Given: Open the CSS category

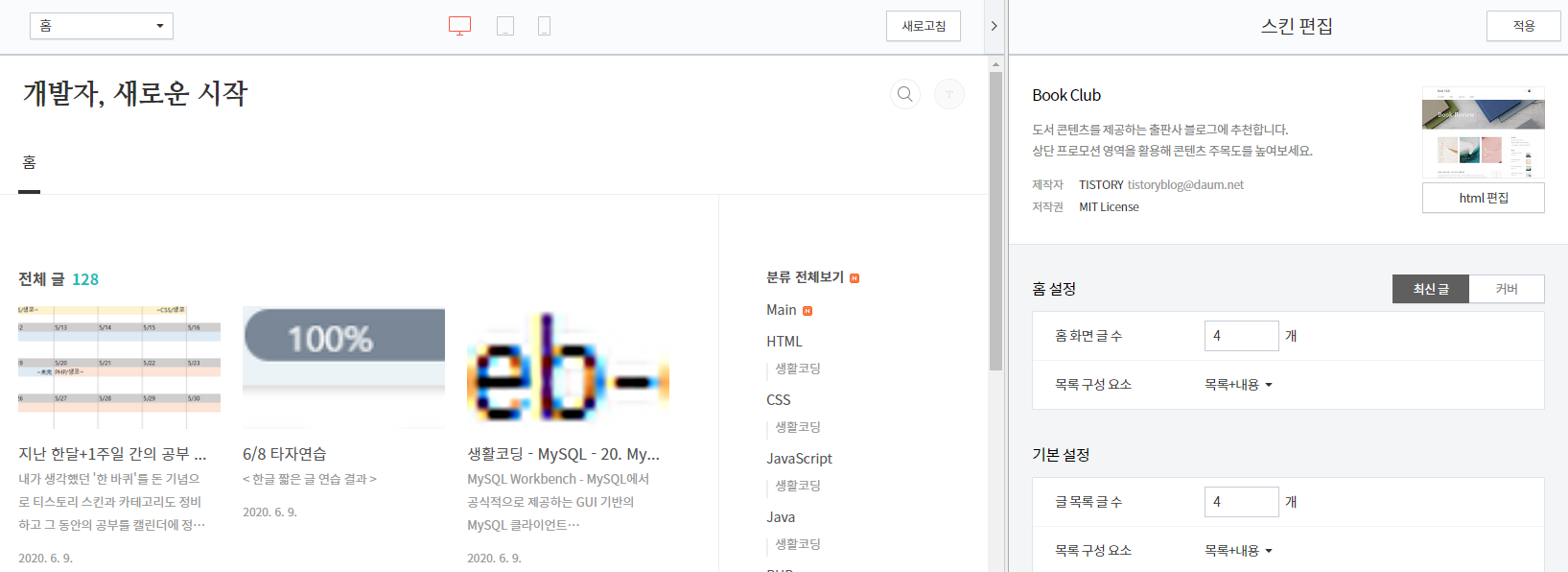Looking at the screenshot, I should (x=779, y=400).
